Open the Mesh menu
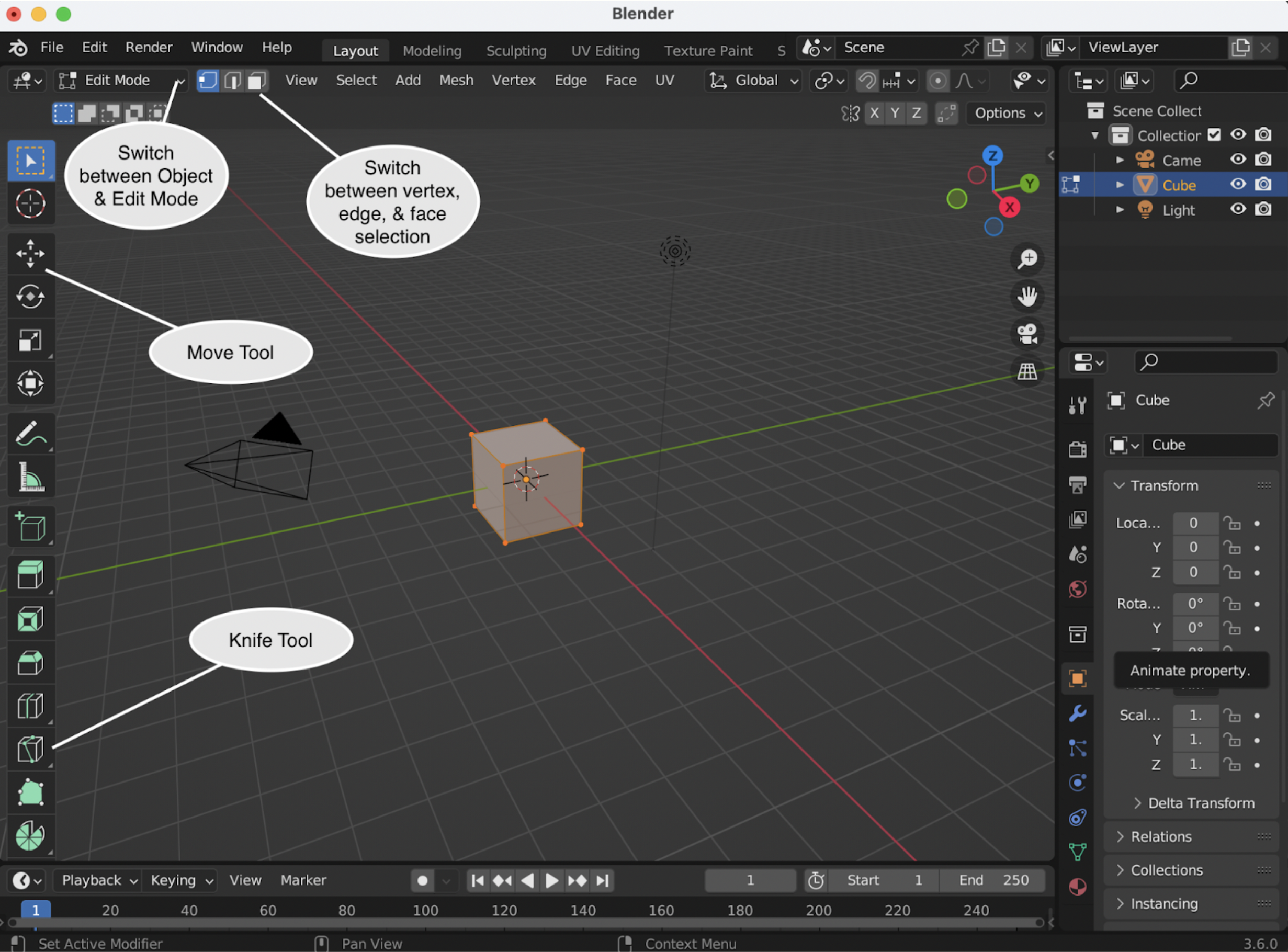Image resolution: width=1288 pixels, height=952 pixels. pos(456,81)
